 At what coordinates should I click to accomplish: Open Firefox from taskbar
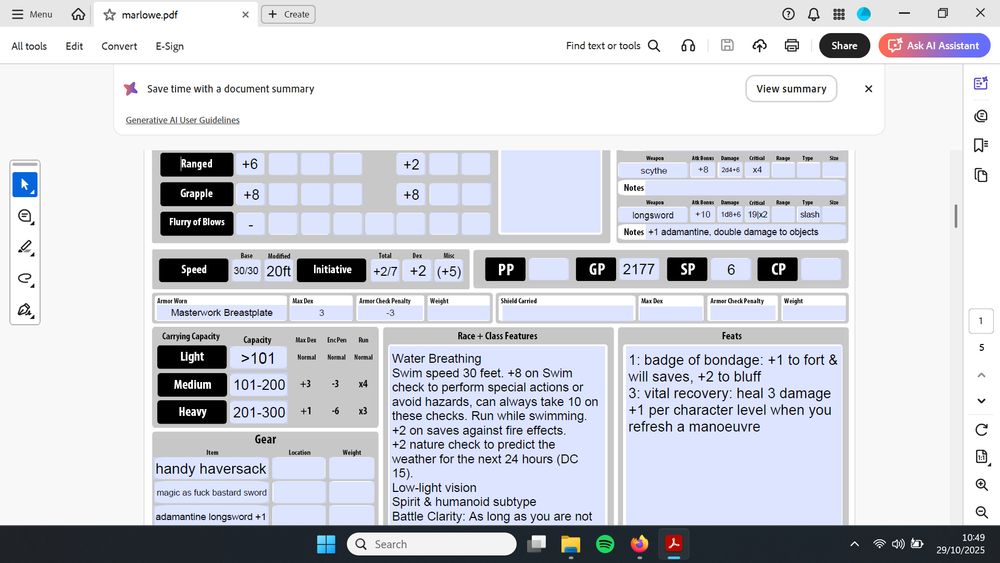pos(639,544)
